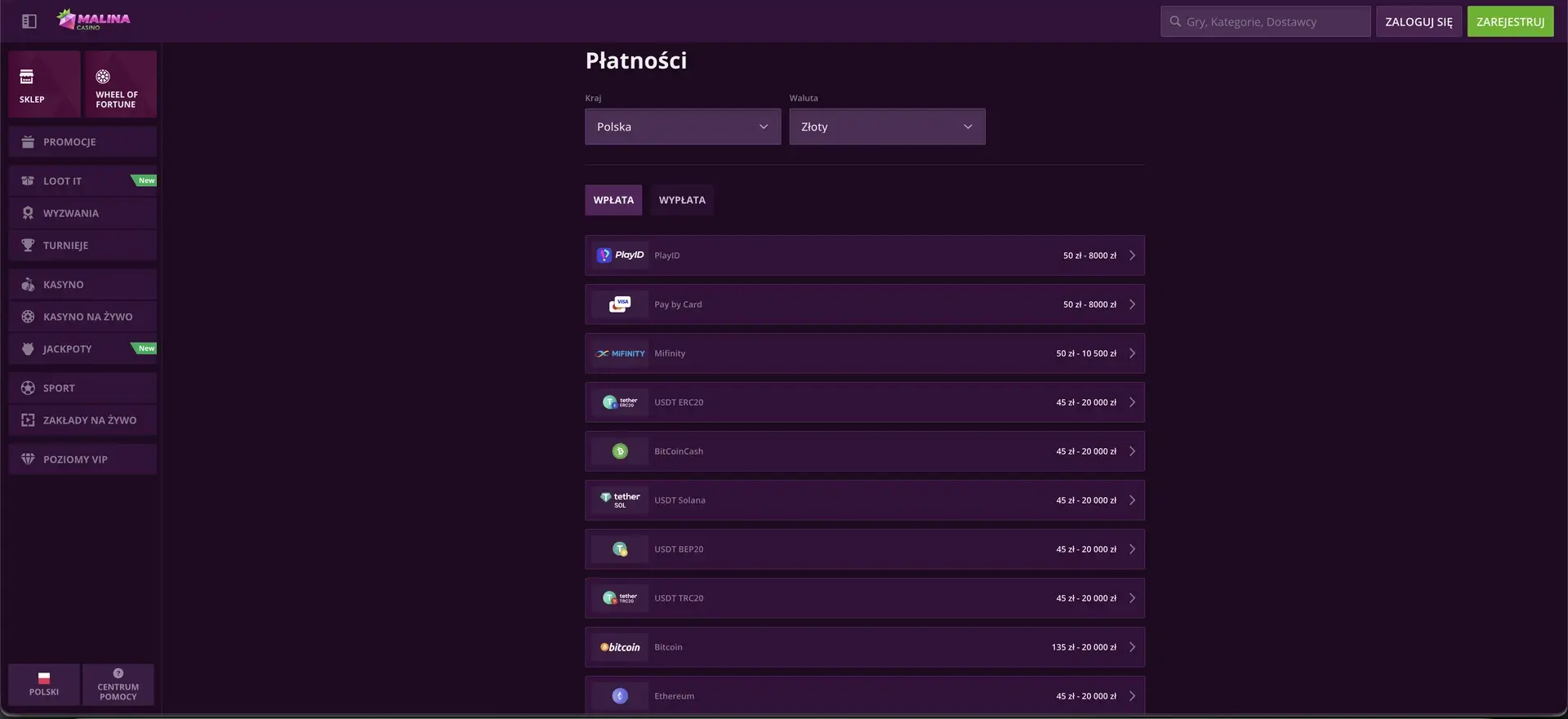Expand the USDT Solana row chevron
The image size is (1568, 719).
(1132, 500)
